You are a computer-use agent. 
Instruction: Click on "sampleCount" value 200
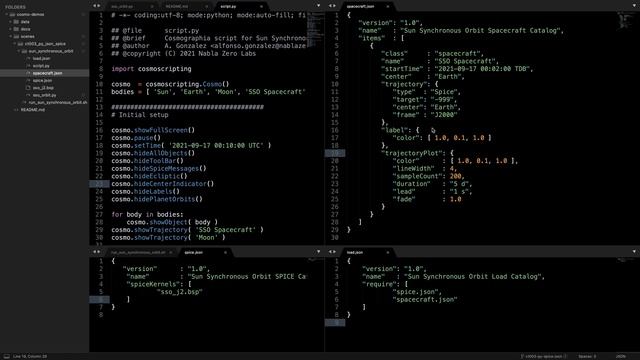[455, 176]
